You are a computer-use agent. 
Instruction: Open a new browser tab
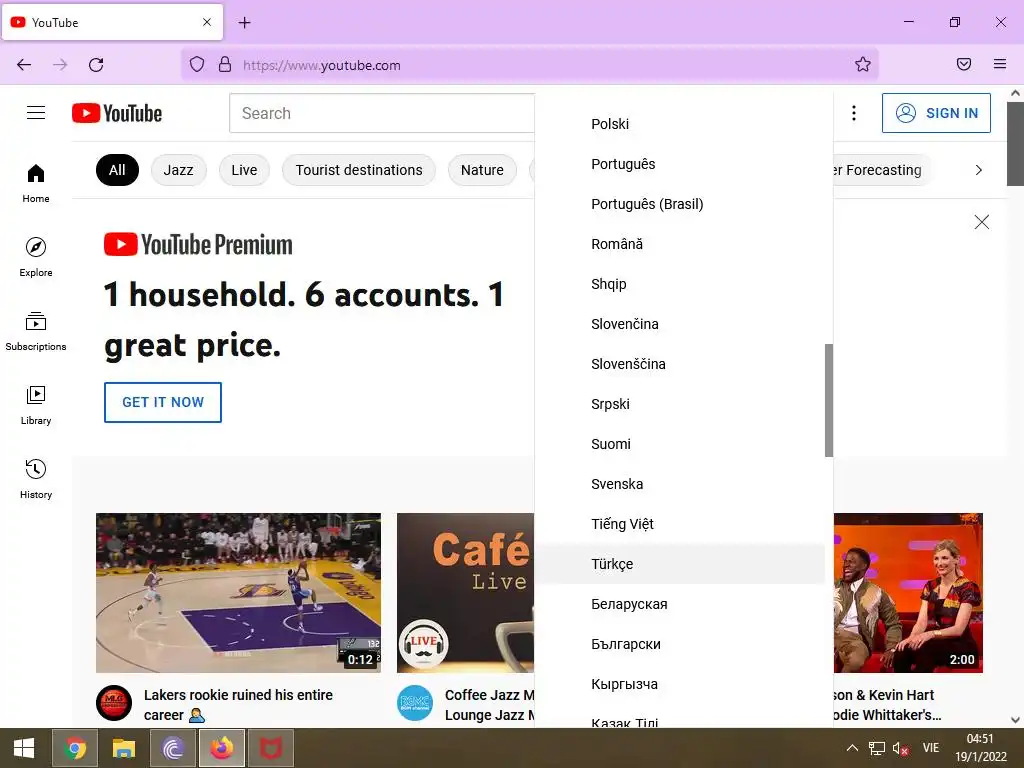(244, 23)
